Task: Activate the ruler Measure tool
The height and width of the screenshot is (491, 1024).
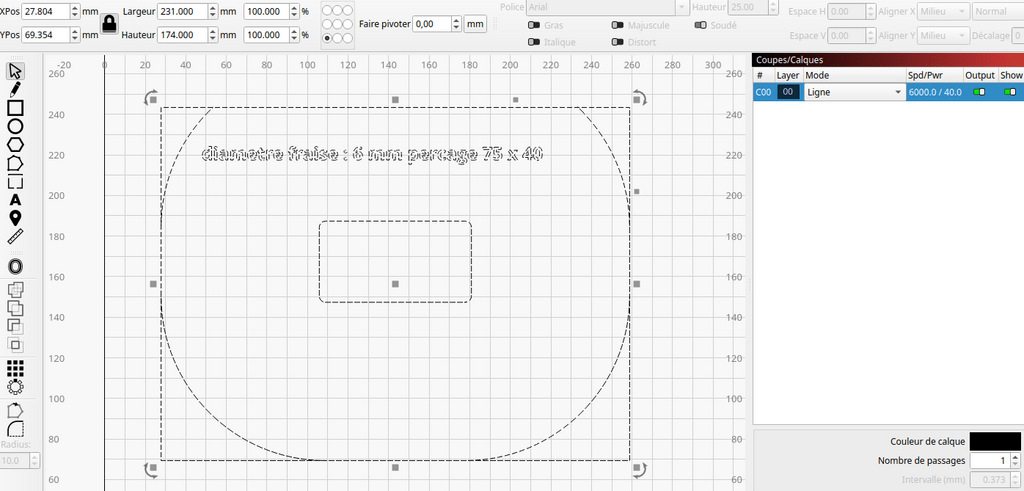Action: tap(16, 236)
